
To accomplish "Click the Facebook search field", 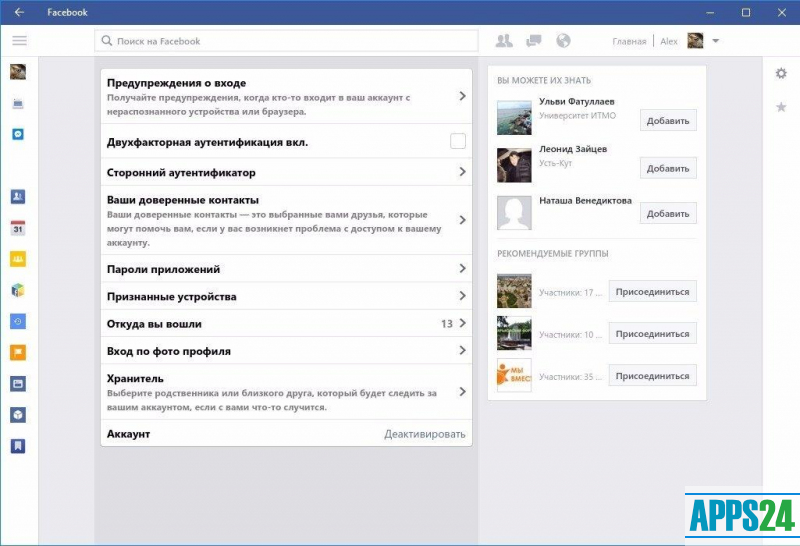I will click(x=286, y=41).
